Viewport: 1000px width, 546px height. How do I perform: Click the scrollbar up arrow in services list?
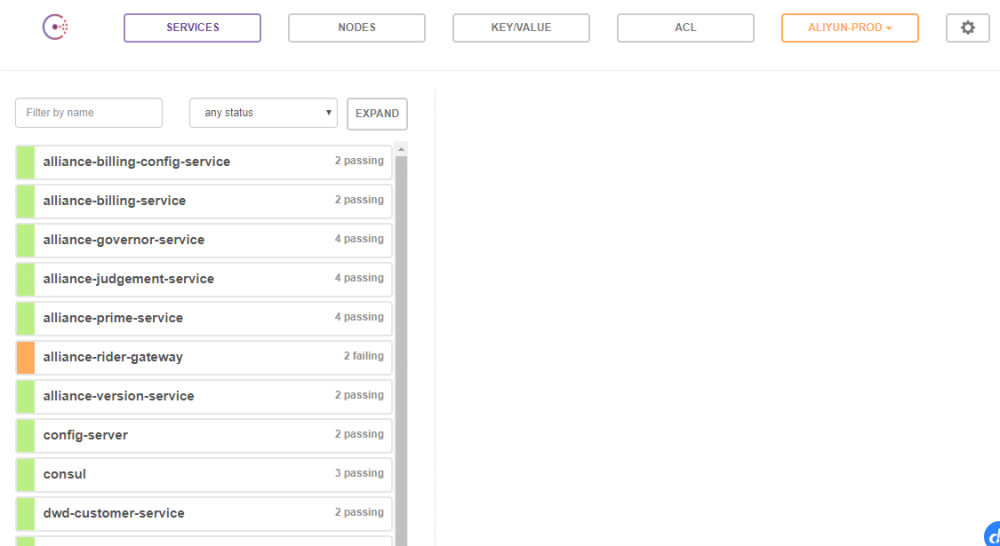[x=401, y=150]
